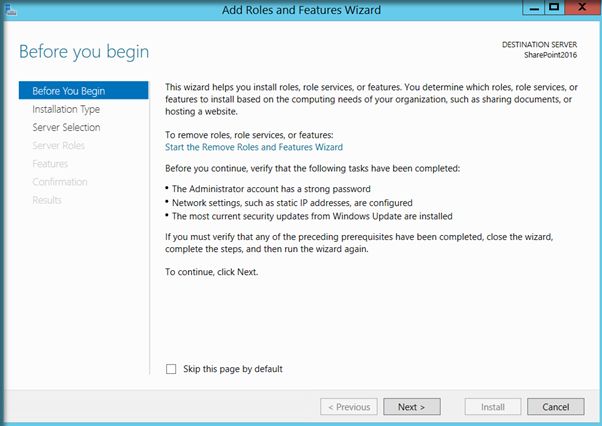Click the Next button
Image resolution: width=602 pixels, height=426 pixels.
[411, 407]
